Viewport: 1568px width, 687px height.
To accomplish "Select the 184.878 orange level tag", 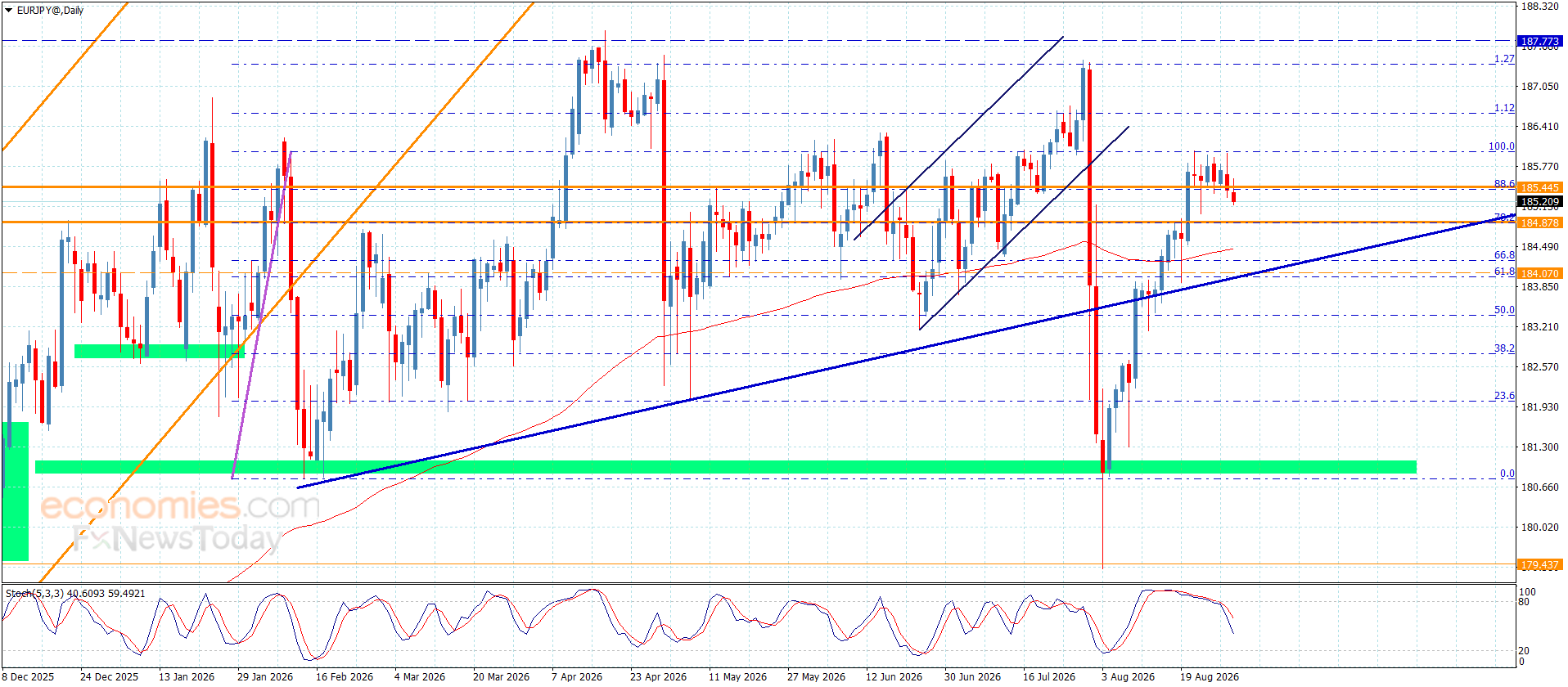I will coord(1539,222).
